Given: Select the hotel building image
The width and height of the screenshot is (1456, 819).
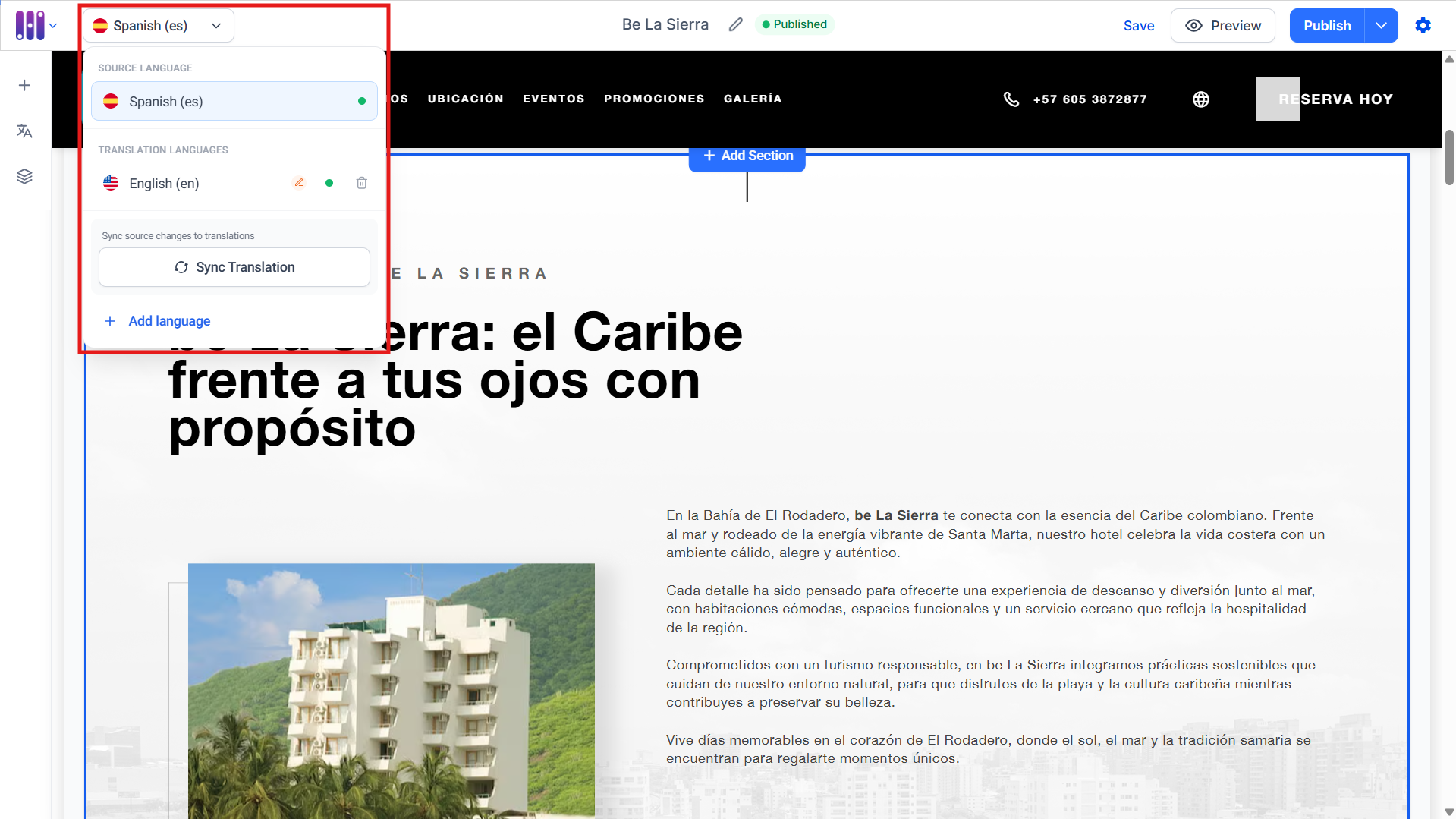Looking at the screenshot, I should point(391,690).
